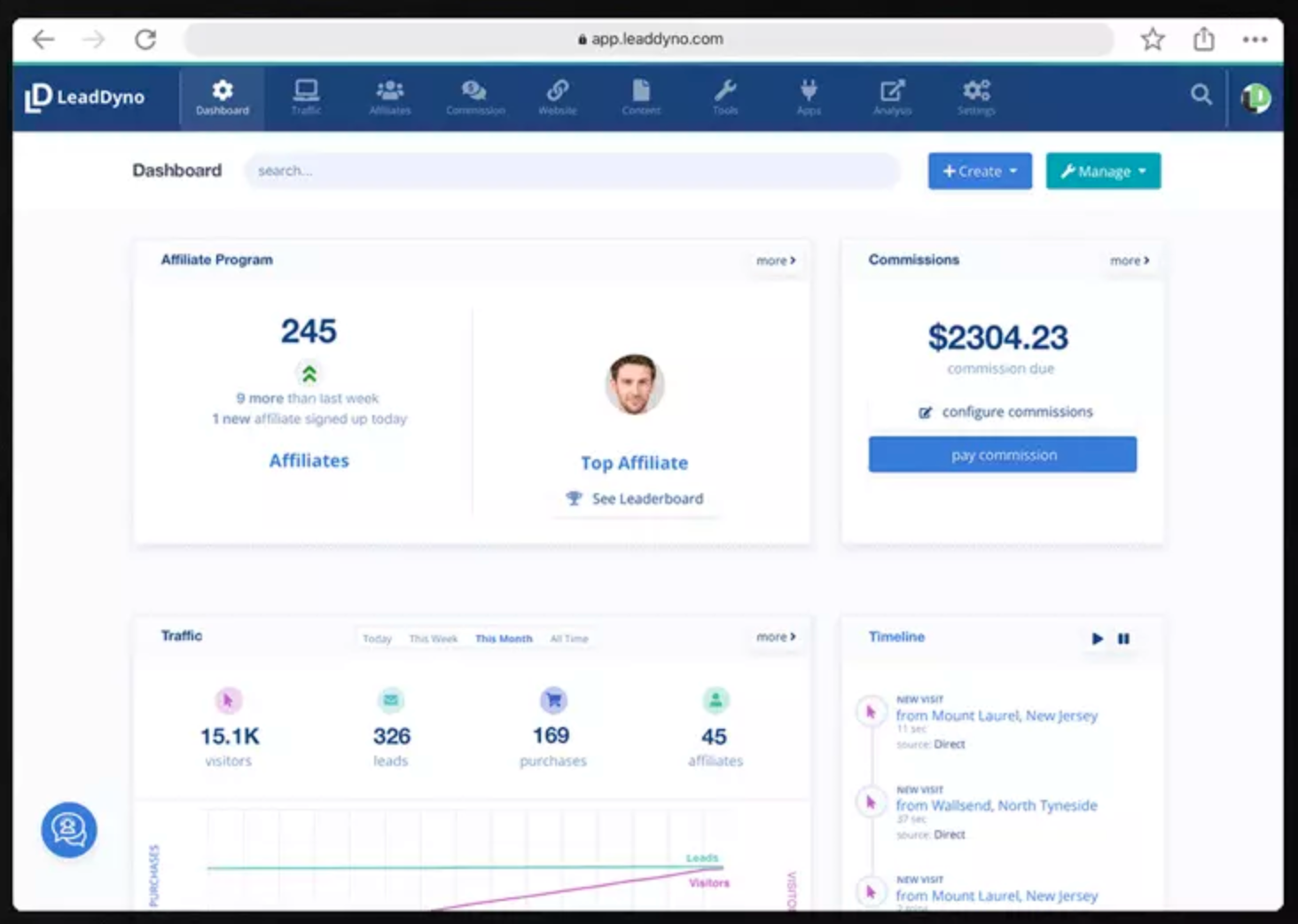This screenshot has width=1298, height=924.
Task: Click the 245 affiliates count
Action: [x=309, y=332]
